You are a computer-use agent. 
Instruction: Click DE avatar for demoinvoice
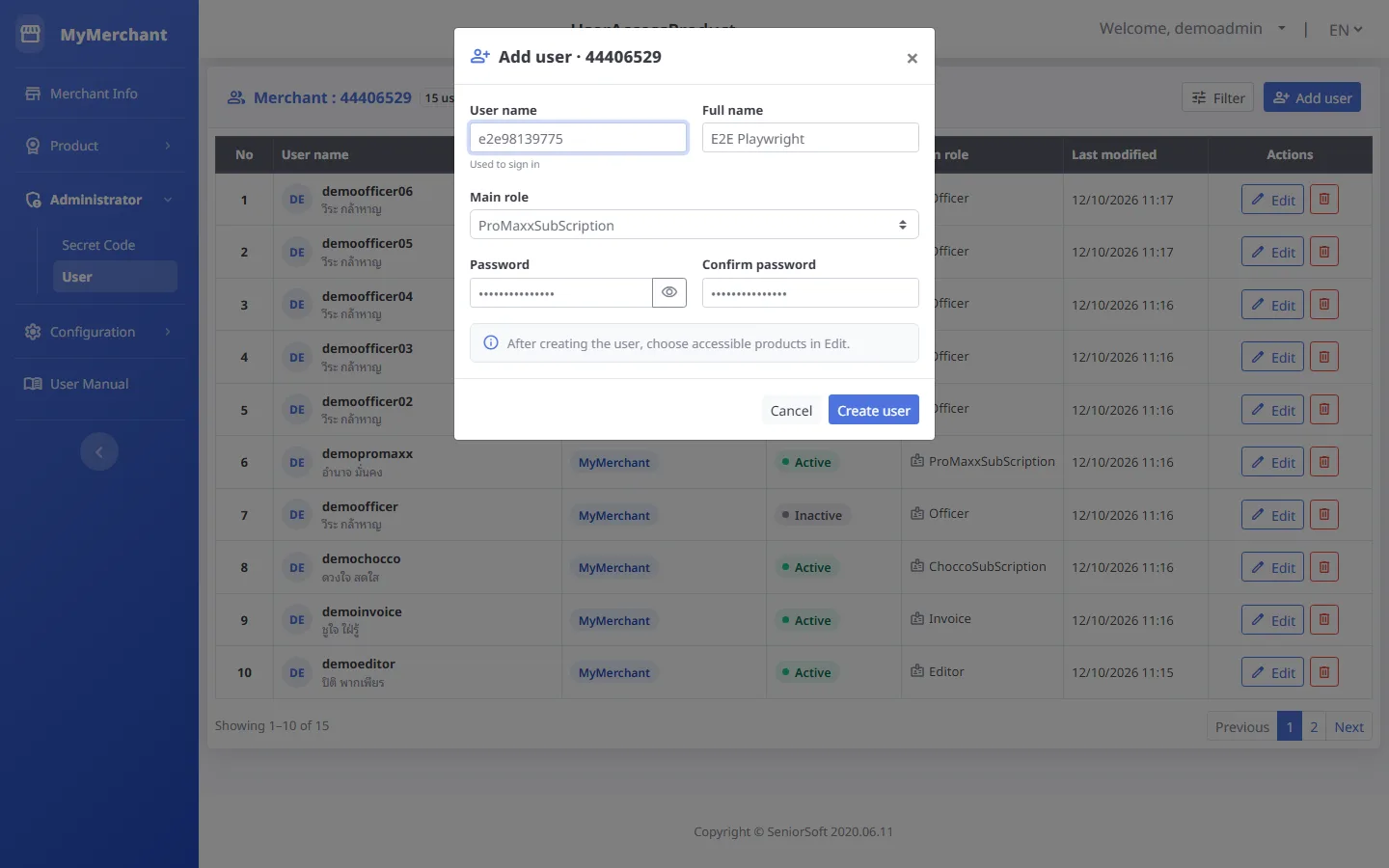(x=297, y=620)
